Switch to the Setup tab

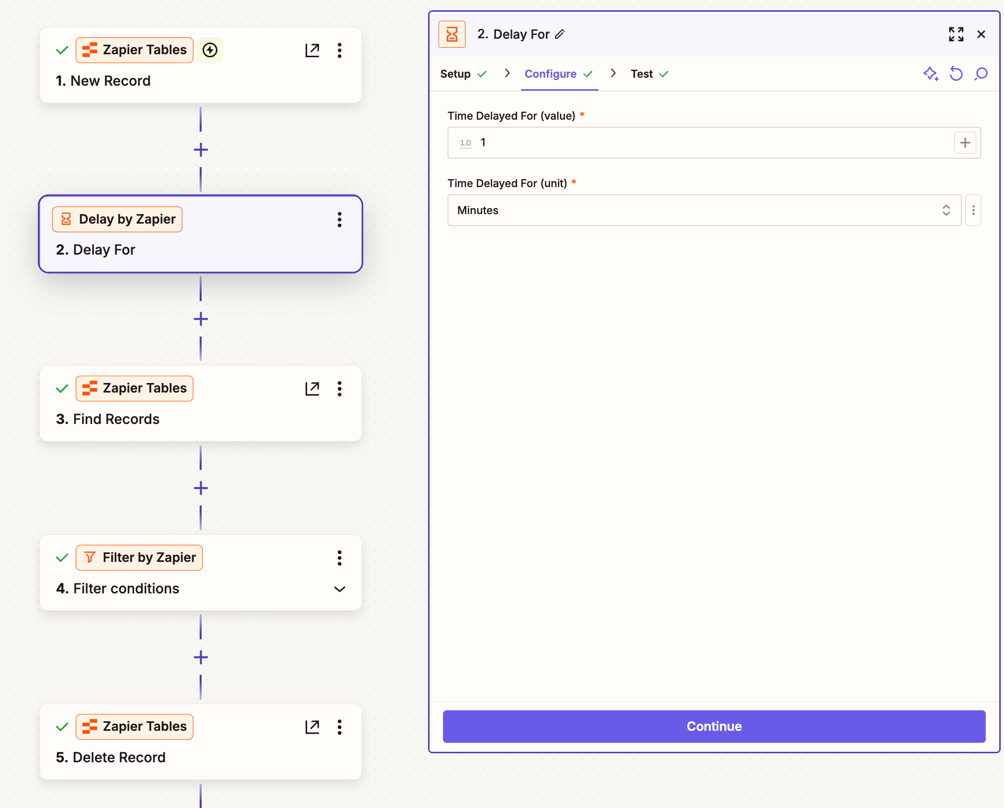point(463,74)
